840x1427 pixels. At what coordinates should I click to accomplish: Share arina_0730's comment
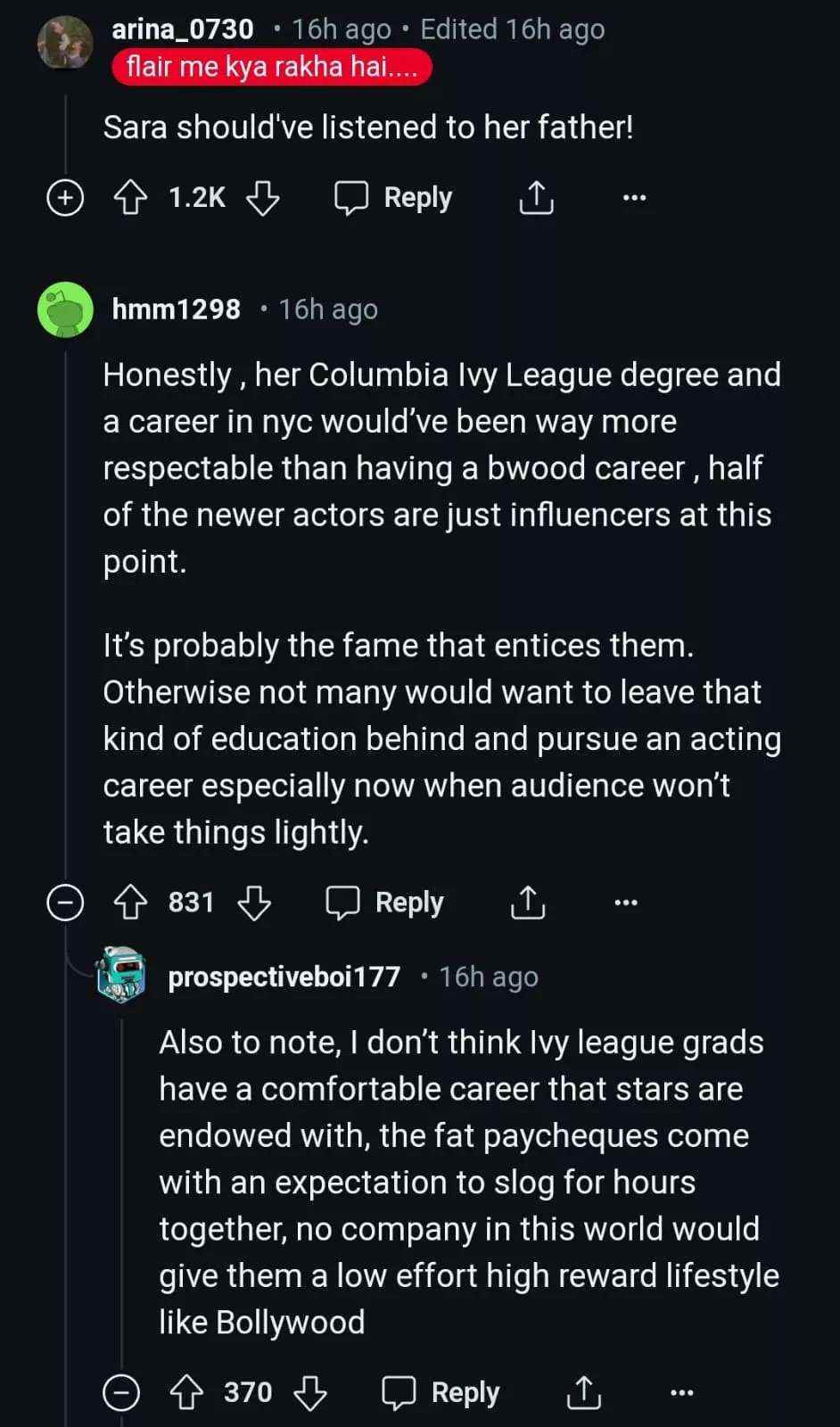click(x=536, y=197)
